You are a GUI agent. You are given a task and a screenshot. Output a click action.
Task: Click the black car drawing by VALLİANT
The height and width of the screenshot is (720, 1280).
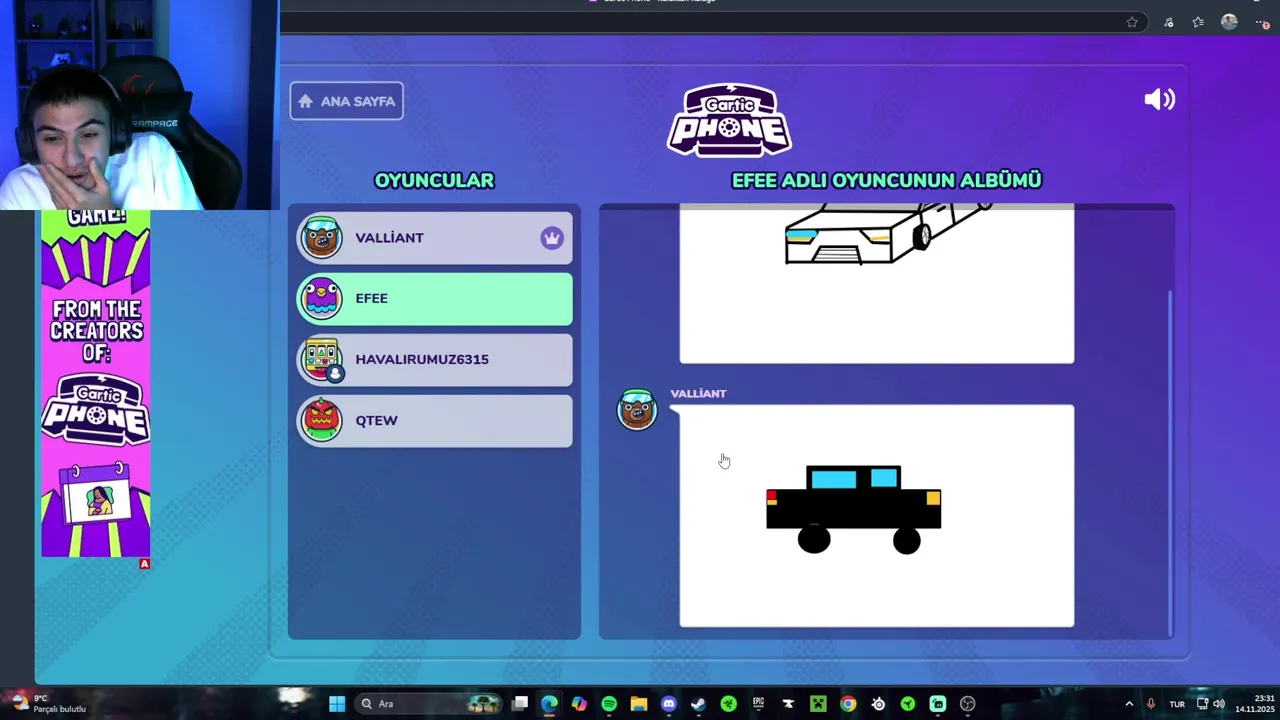(x=853, y=509)
